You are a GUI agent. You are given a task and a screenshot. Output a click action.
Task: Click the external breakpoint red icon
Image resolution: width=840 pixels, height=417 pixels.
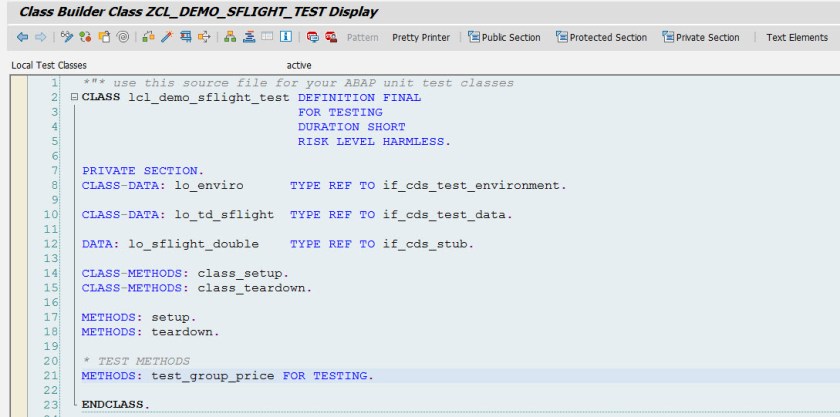tap(331, 37)
